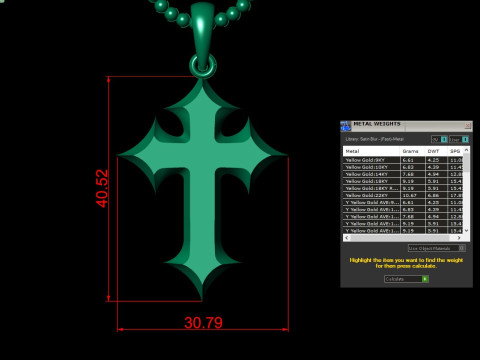The width and height of the screenshot is (480, 360).
Task: Click the scroll down arrow in metal list
Action: (x=466, y=230)
